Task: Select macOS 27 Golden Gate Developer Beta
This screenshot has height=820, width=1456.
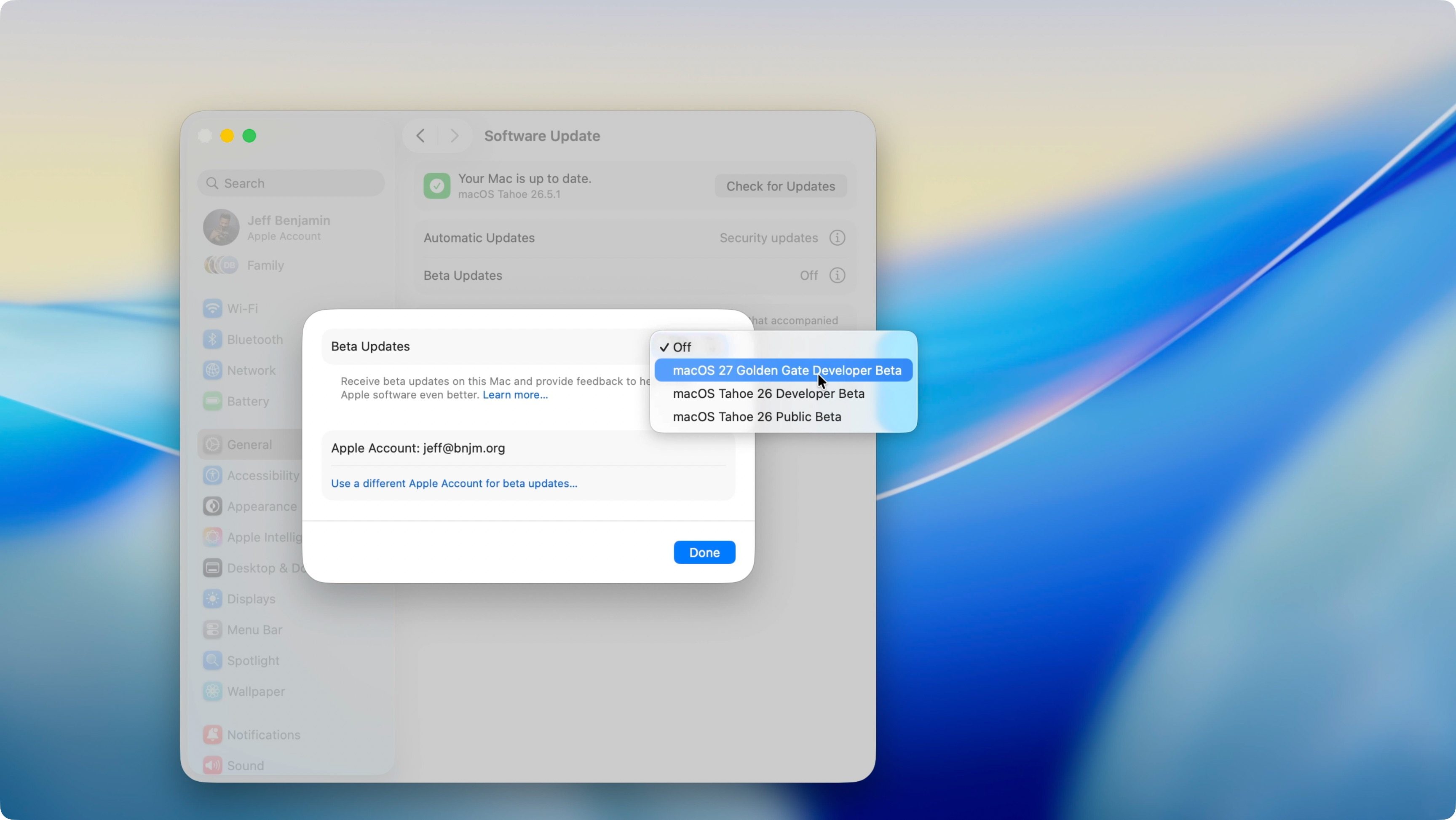Action: [x=783, y=370]
